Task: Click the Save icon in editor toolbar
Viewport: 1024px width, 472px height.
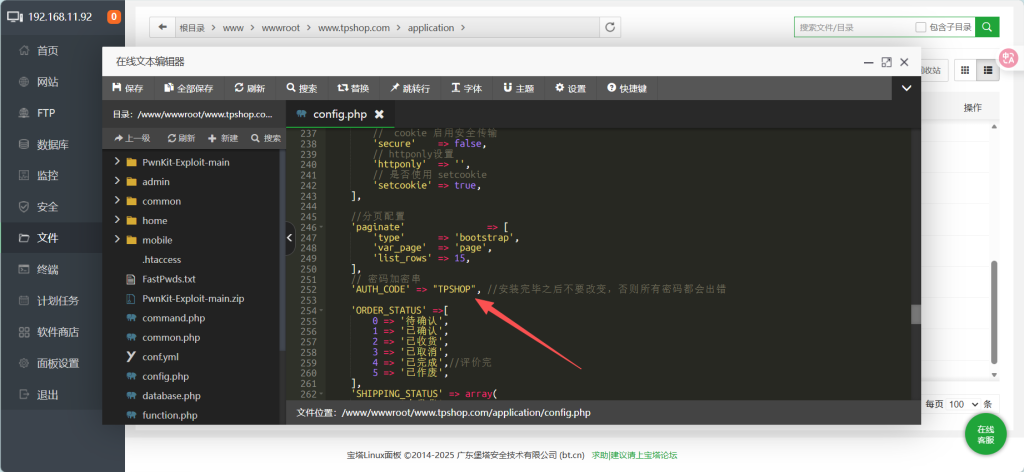Action: pyautogui.click(x=117, y=88)
